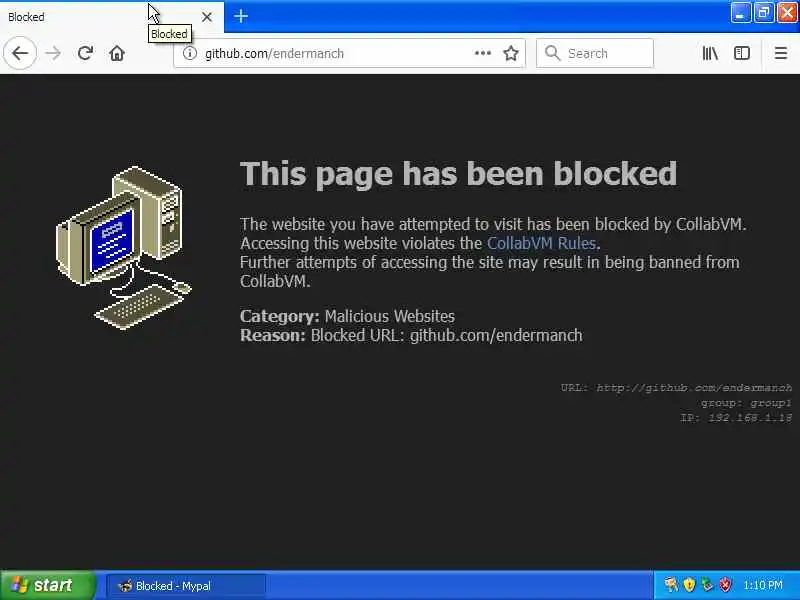The height and width of the screenshot is (600, 800).
Task: Toggle the sidebar view
Action: coord(742,53)
